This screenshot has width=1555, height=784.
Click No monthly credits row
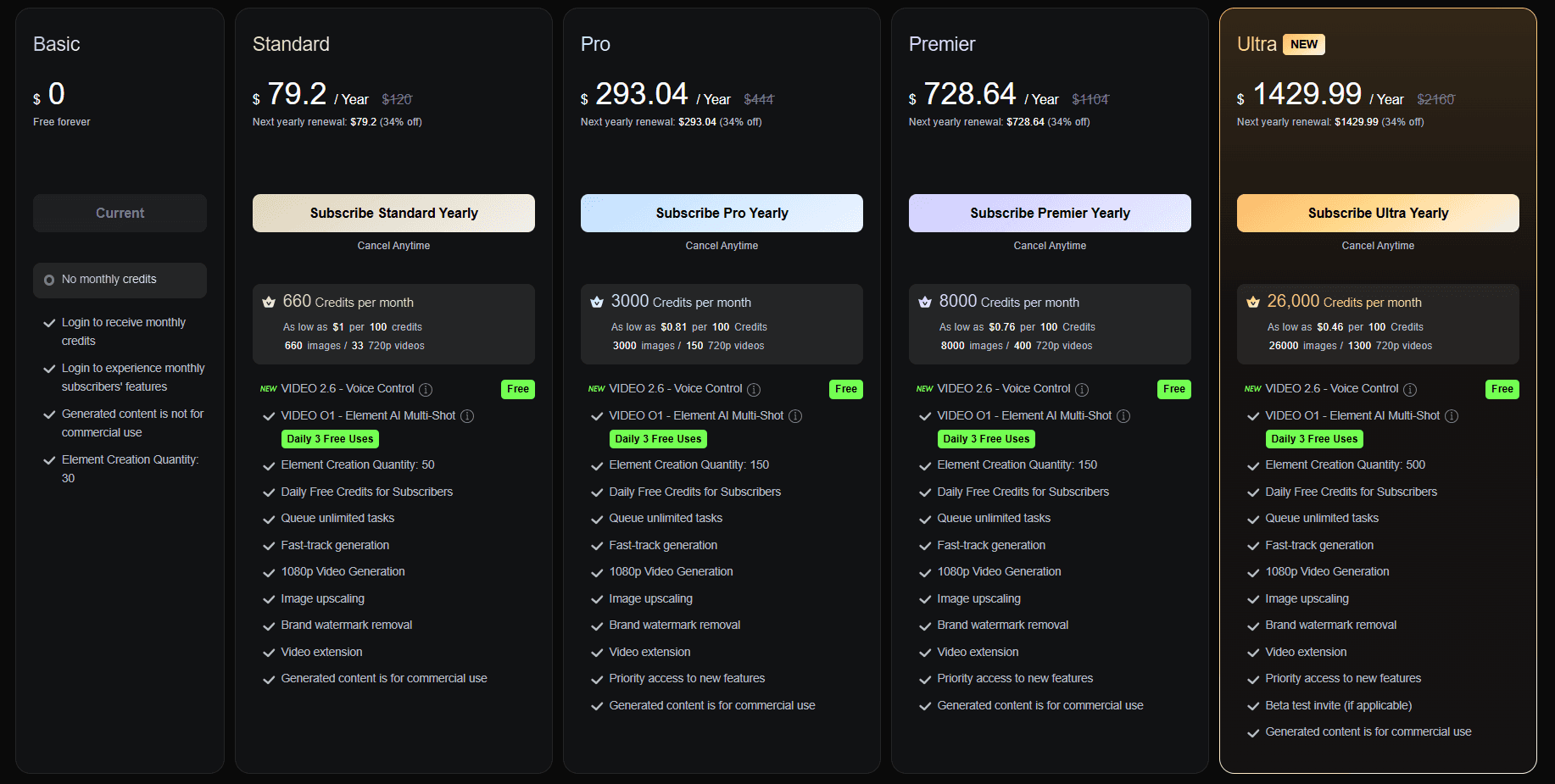point(120,280)
